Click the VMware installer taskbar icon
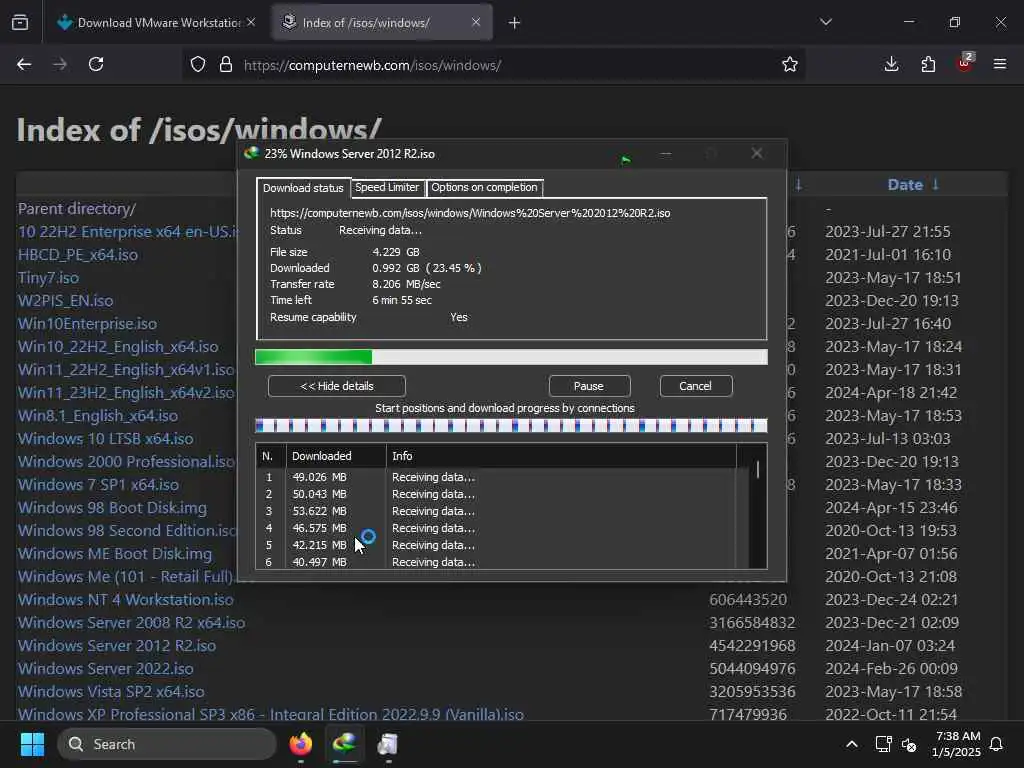The image size is (1024, 768). click(388, 744)
